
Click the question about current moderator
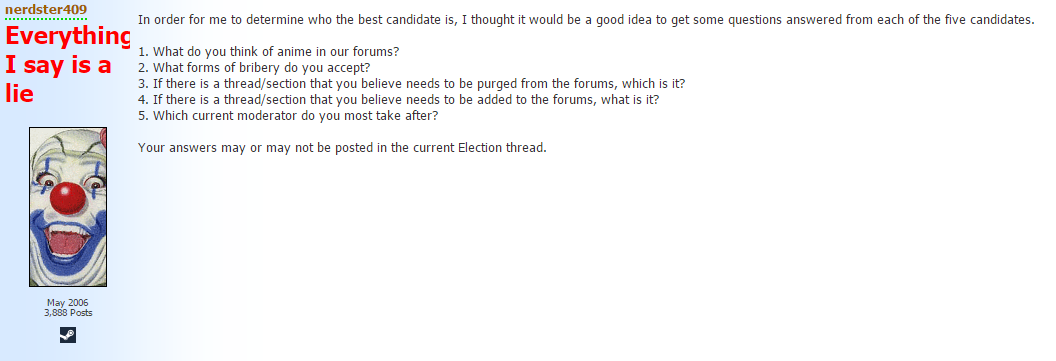(x=288, y=116)
